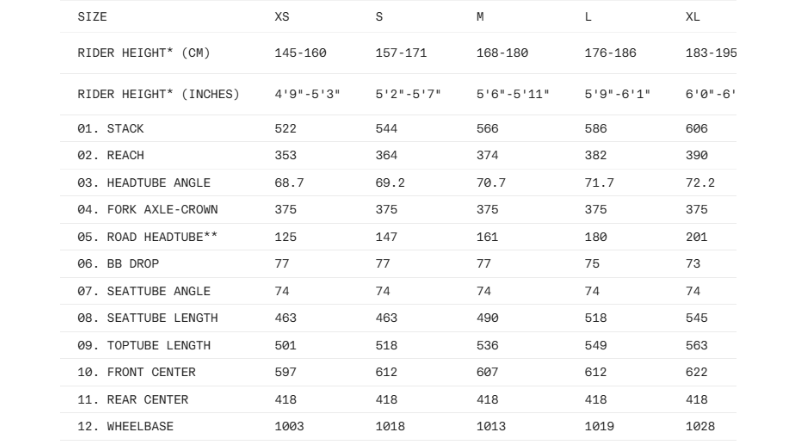Select the L size column header

[588, 17]
